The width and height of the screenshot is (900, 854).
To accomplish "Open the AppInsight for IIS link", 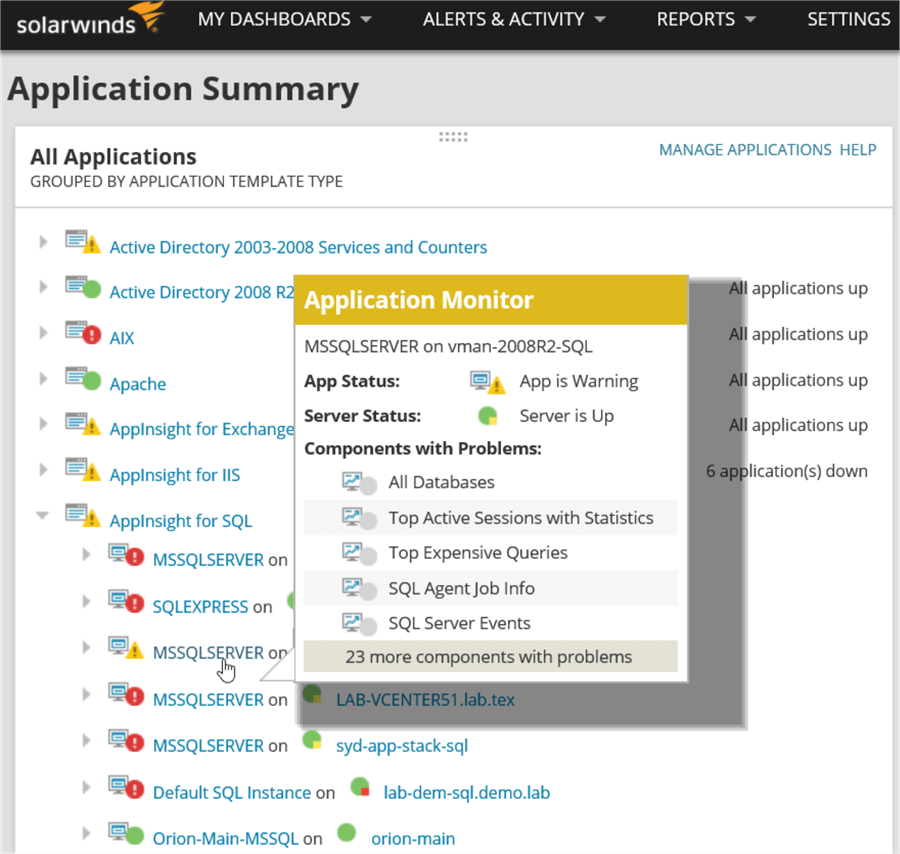I will coord(175,475).
